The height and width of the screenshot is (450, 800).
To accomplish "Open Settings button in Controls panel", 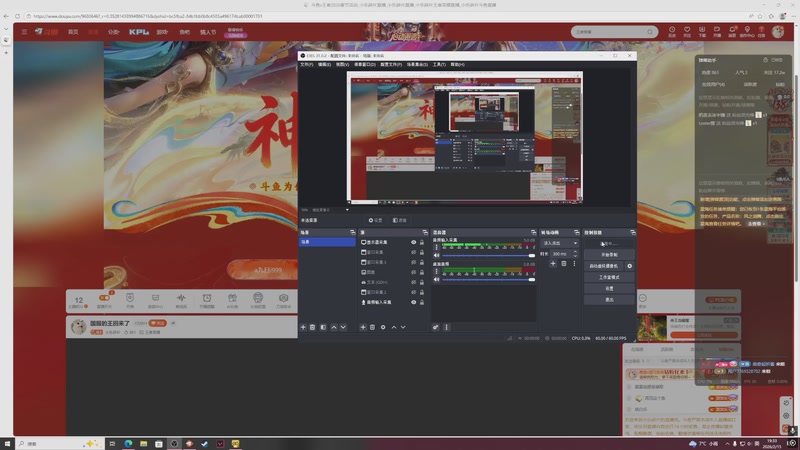I will pyautogui.click(x=609, y=288).
